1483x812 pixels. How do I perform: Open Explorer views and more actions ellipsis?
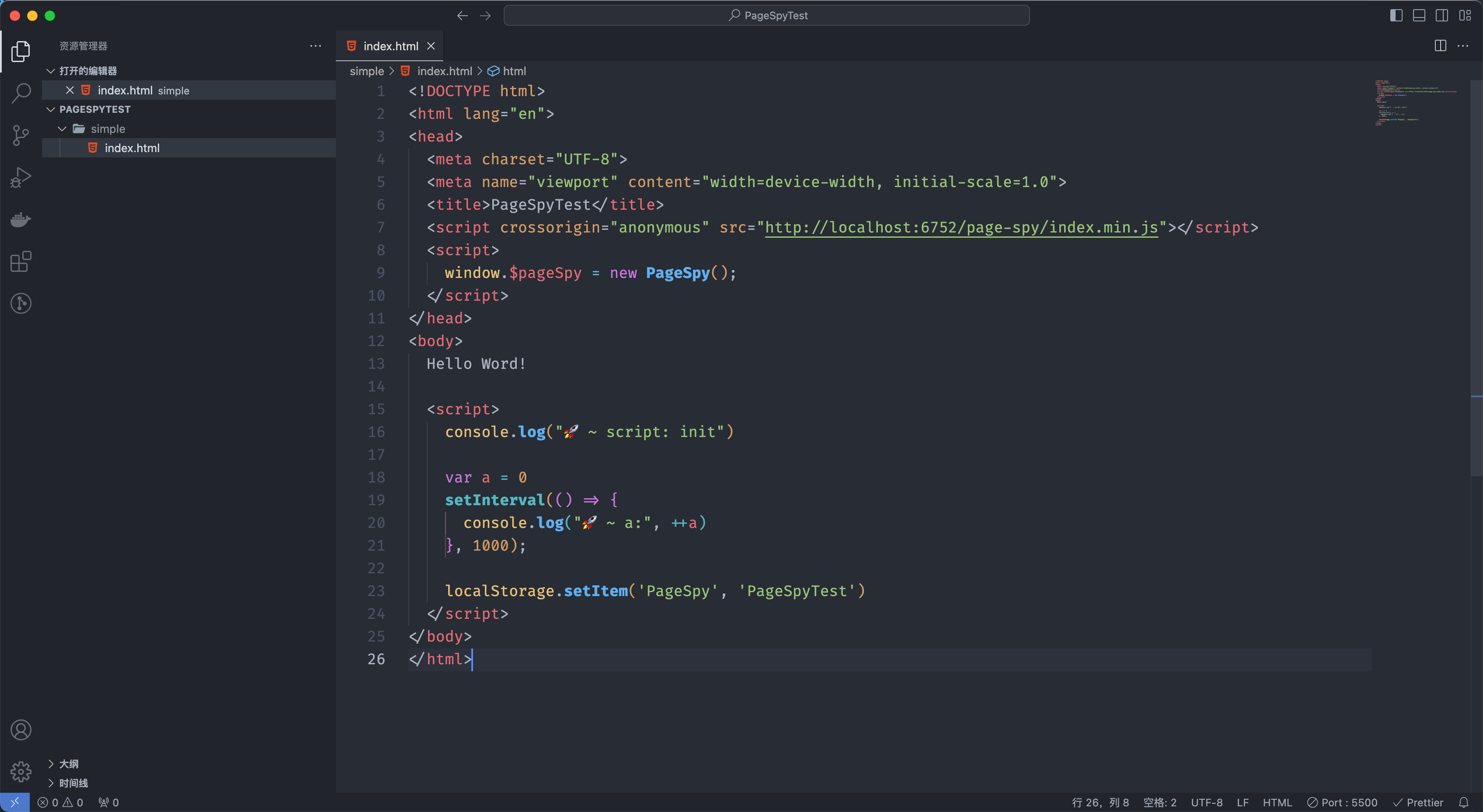pos(316,46)
